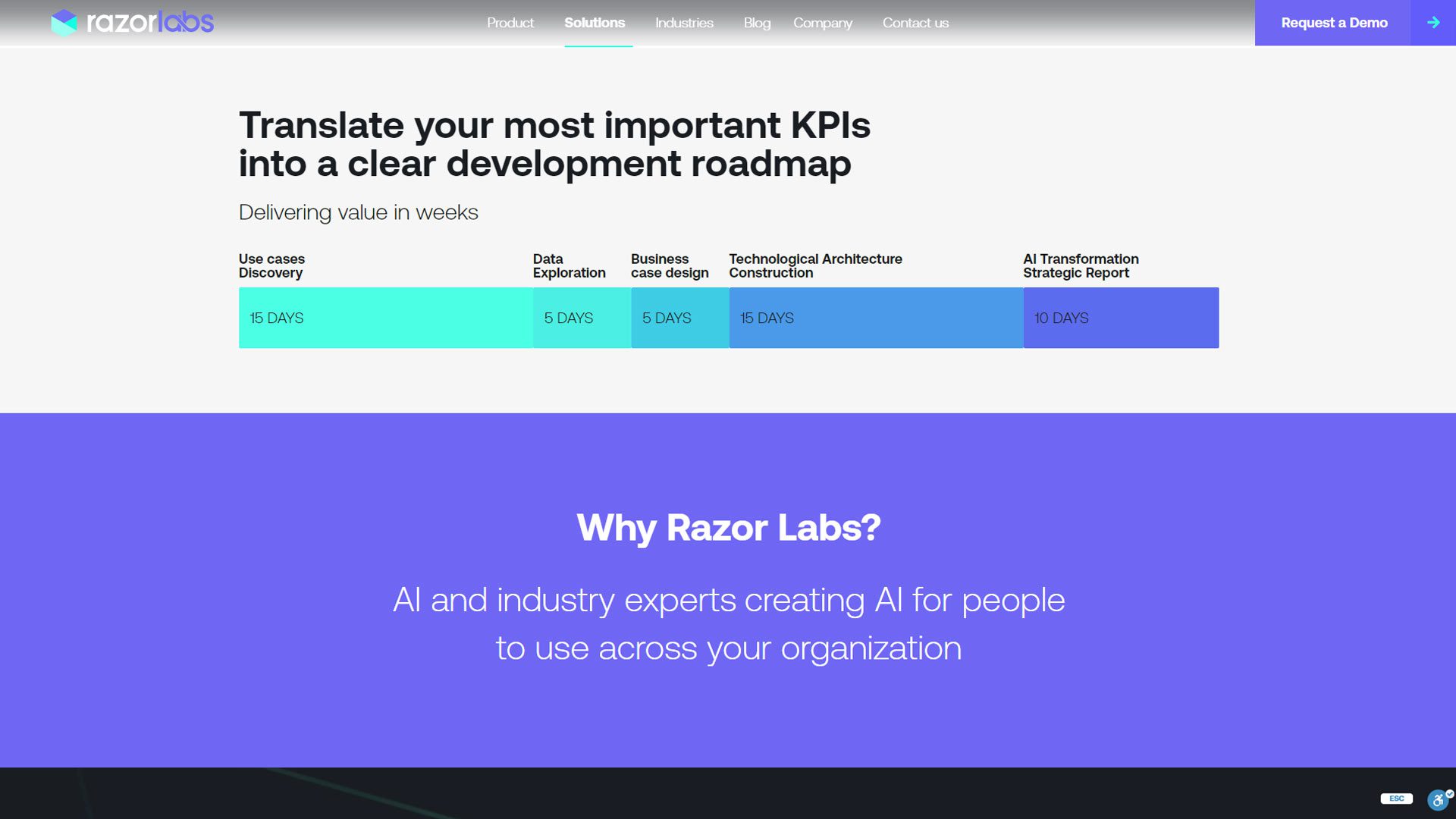This screenshot has height=819, width=1456.
Task: Click the Why Razor Labs? heading
Action: tap(728, 528)
